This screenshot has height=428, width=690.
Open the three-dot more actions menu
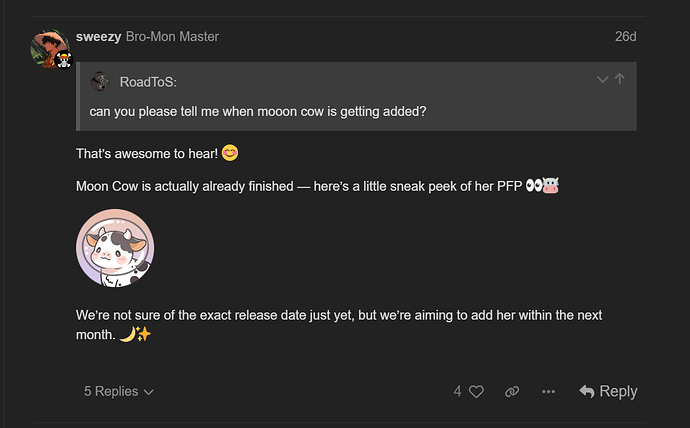548,391
